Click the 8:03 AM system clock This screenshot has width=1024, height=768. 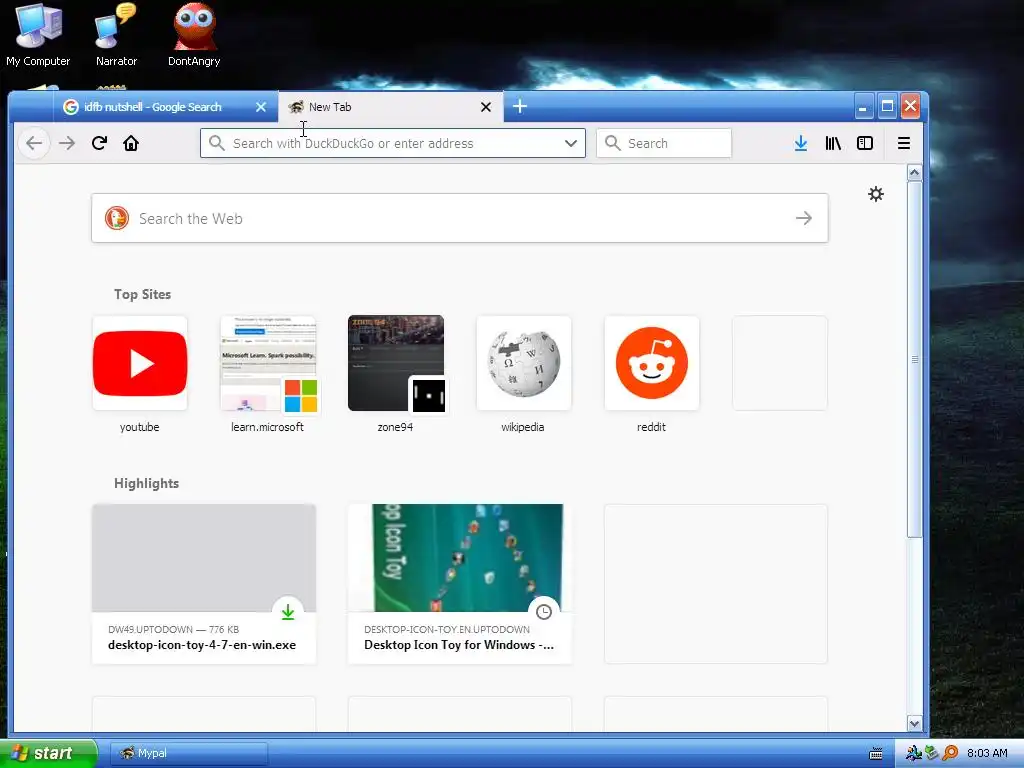[987, 753]
